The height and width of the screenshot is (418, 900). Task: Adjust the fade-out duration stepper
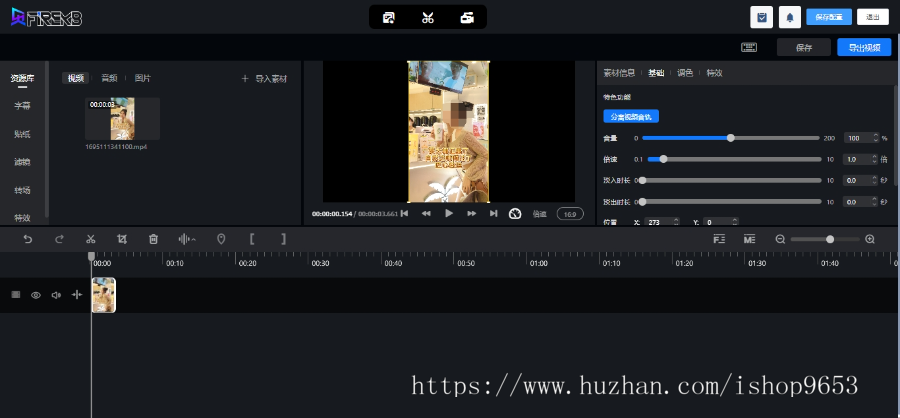click(x=875, y=202)
